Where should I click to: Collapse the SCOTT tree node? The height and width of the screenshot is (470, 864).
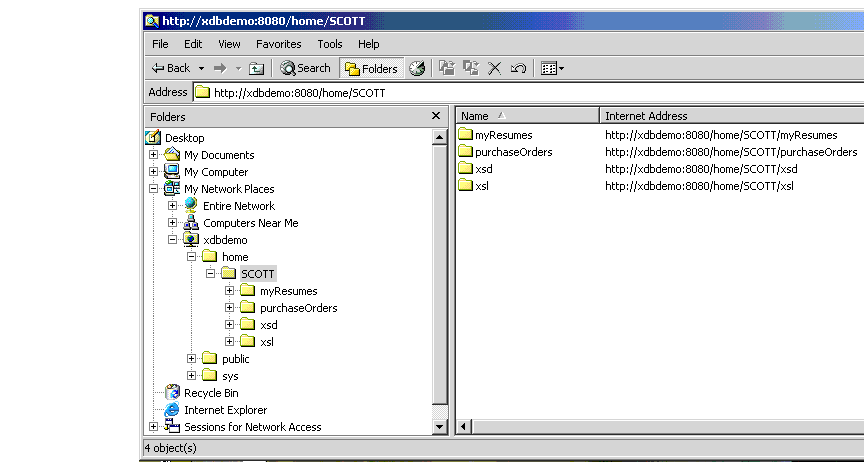tap(211, 274)
